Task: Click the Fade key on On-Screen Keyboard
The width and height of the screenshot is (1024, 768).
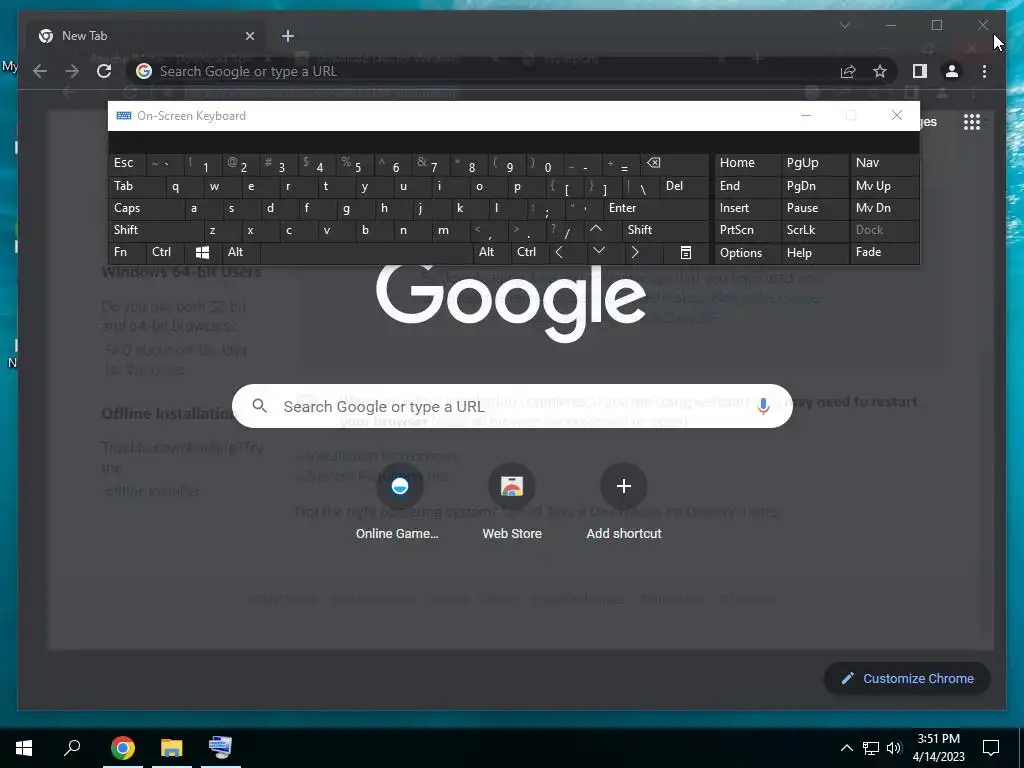Action: (x=884, y=252)
